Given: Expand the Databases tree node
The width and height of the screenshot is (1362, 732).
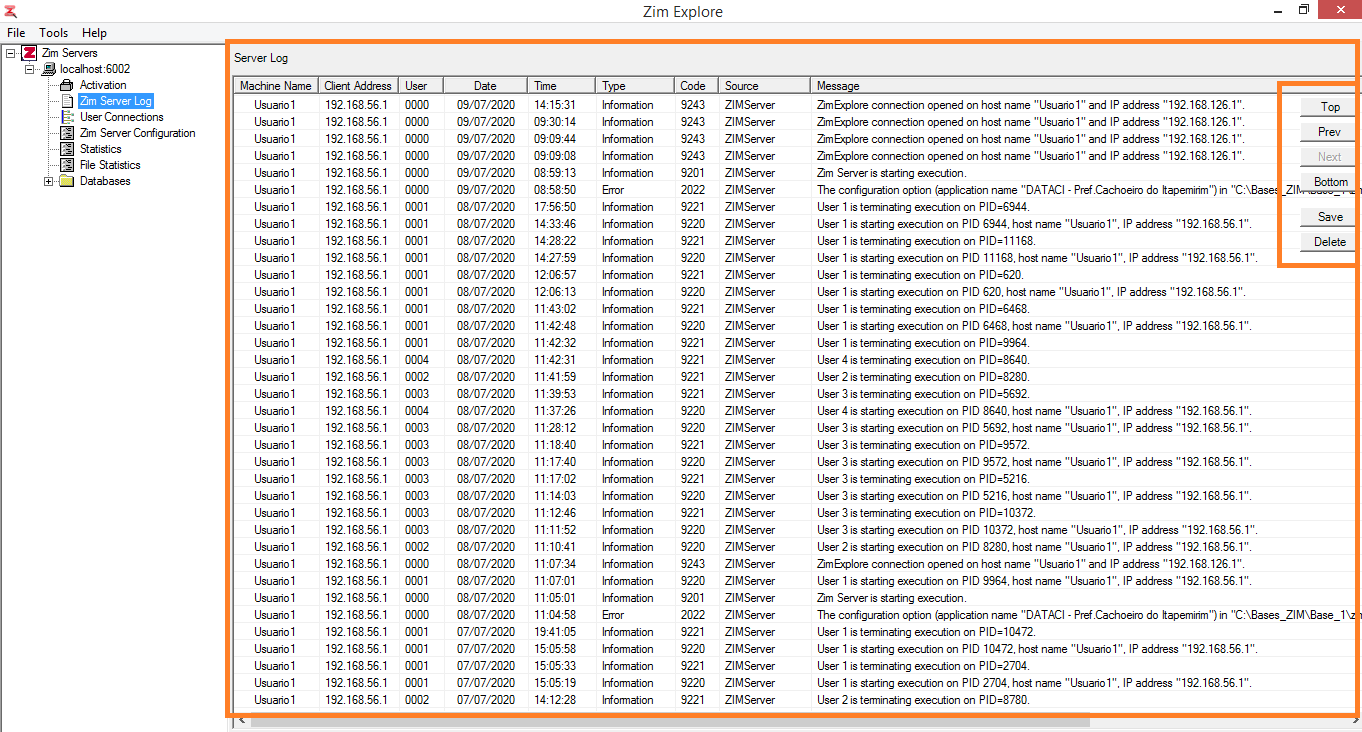Looking at the screenshot, I should [x=49, y=181].
